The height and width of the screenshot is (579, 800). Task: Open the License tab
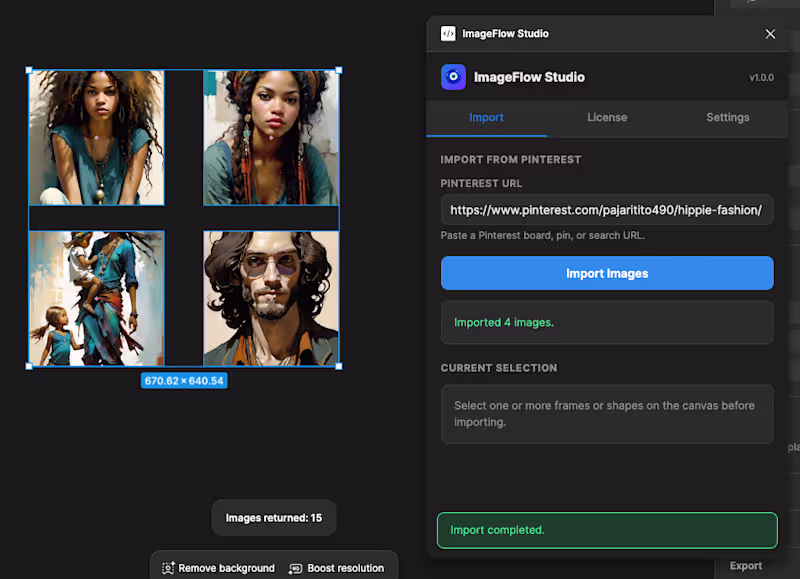607,118
